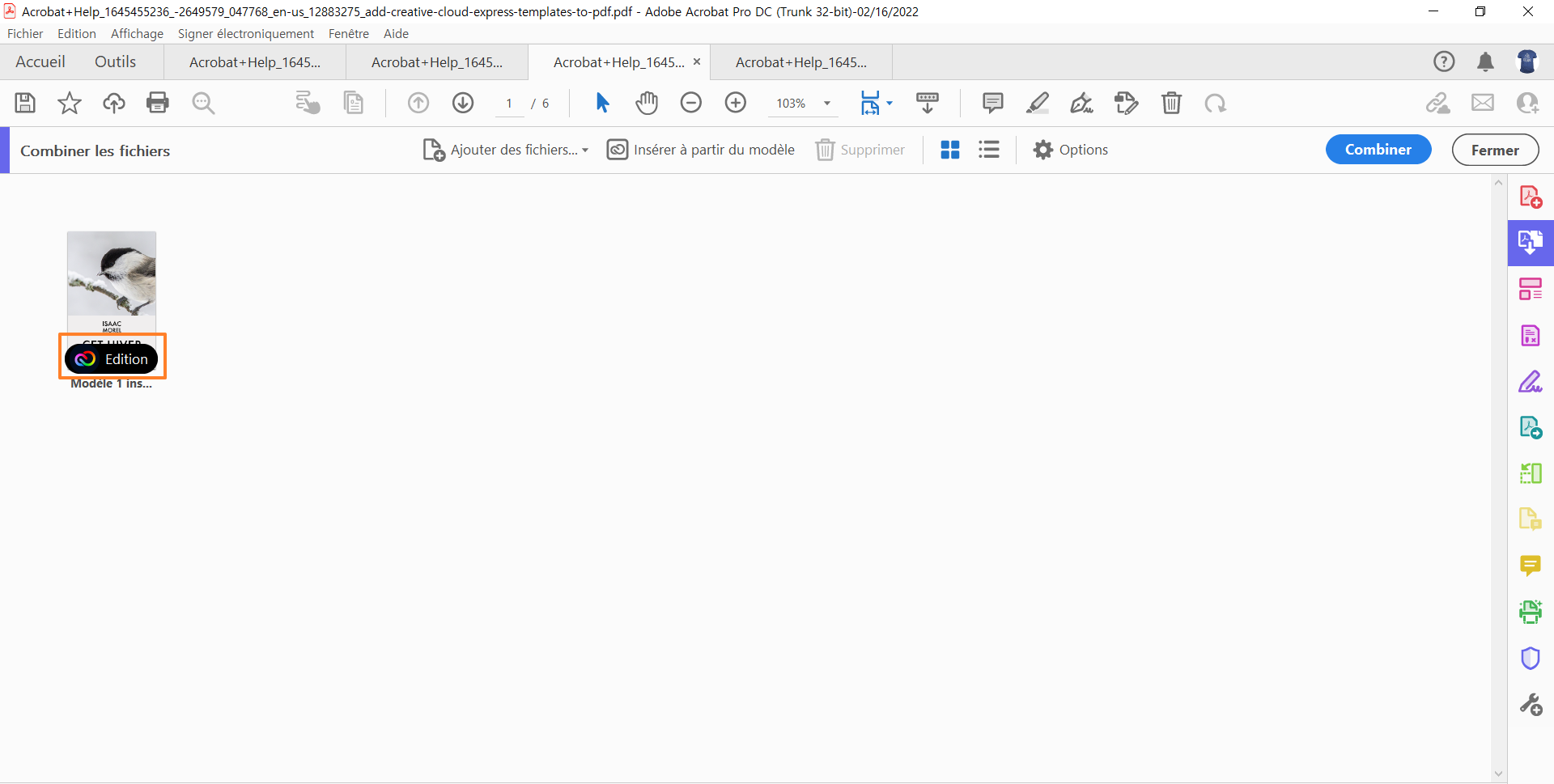The height and width of the screenshot is (784, 1554).
Task: Open Fill and Sign tool in sidebar
Action: pyautogui.click(x=1531, y=381)
